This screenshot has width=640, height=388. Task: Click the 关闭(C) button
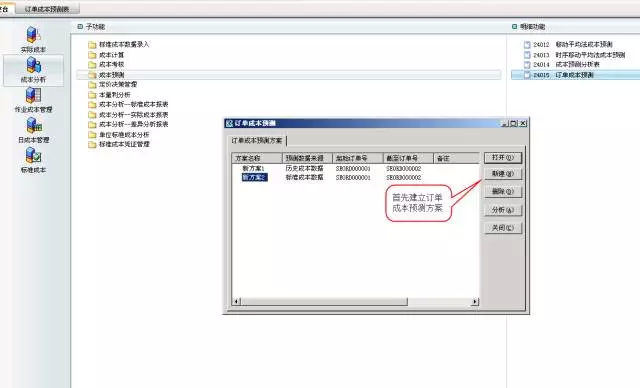click(503, 228)
